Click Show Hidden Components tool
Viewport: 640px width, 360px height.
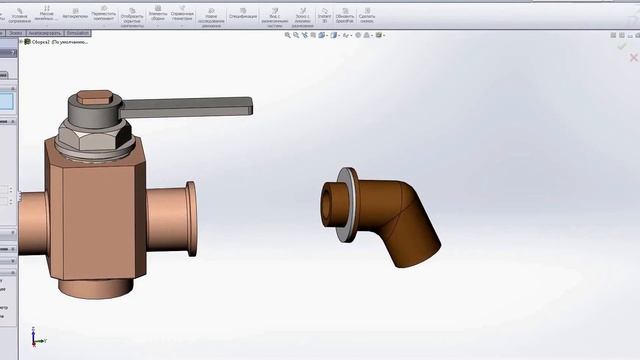coord(132,18)
